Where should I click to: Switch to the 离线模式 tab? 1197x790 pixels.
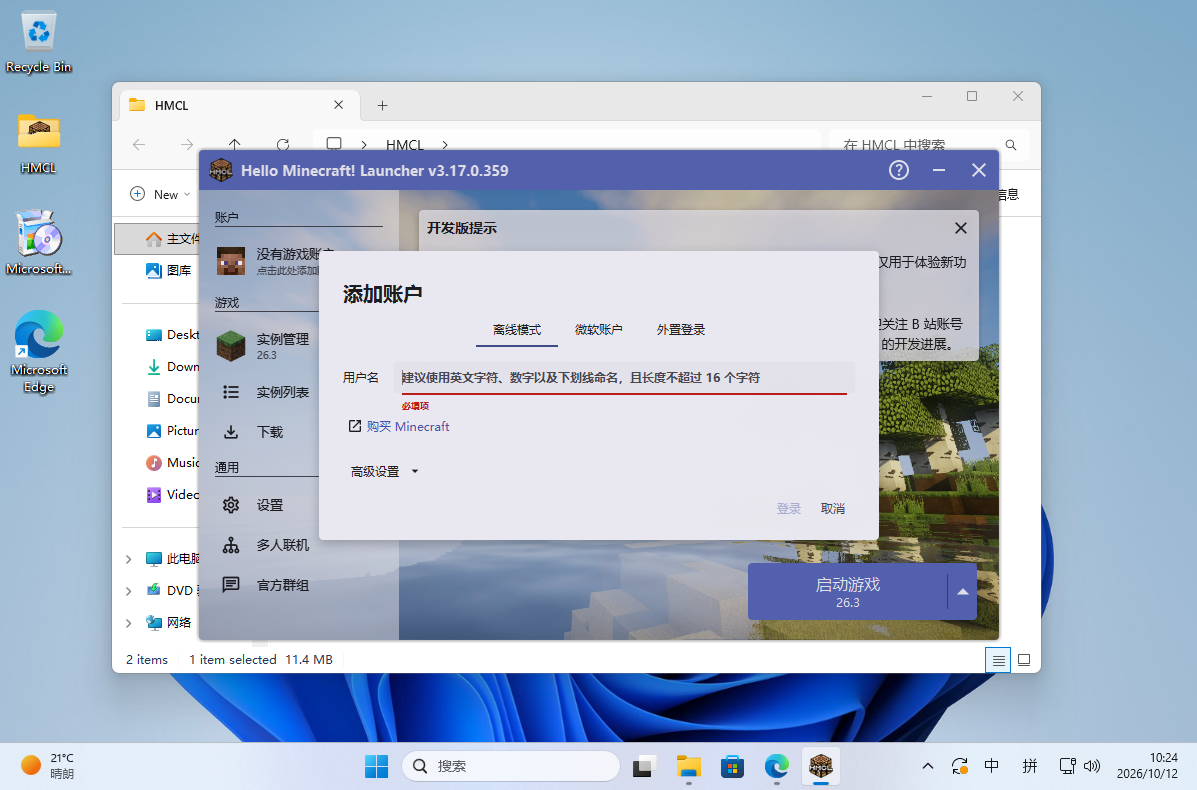517,330
